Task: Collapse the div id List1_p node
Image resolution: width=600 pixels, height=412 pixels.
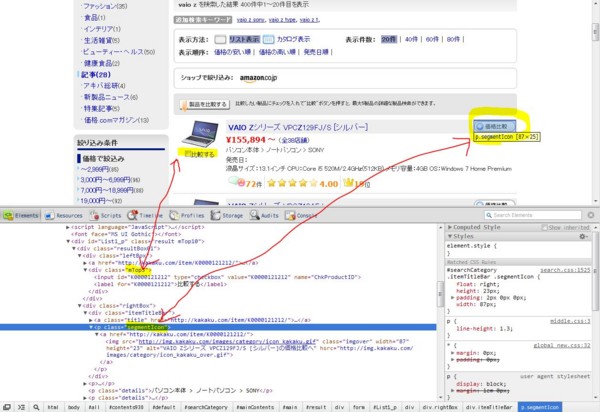Action: click(68, 241)
